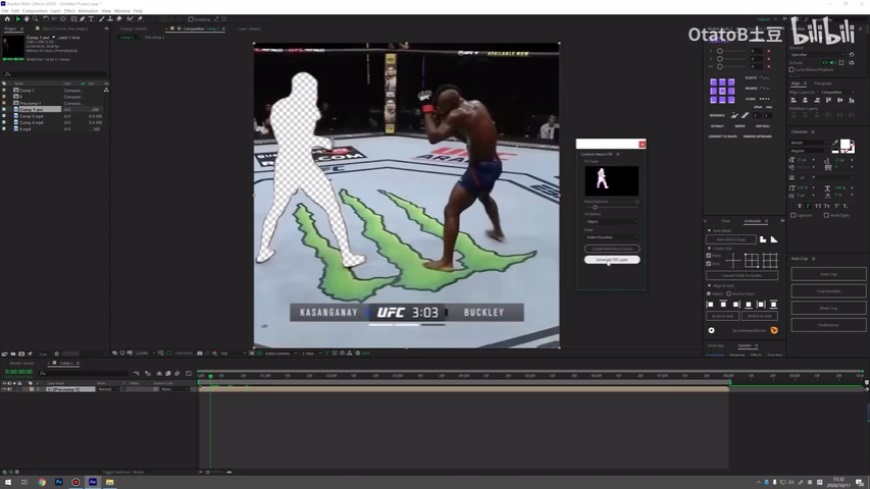Open the Parent & Link dropdown None
Viewport: 870px width, 489px height.
(174, 389)
